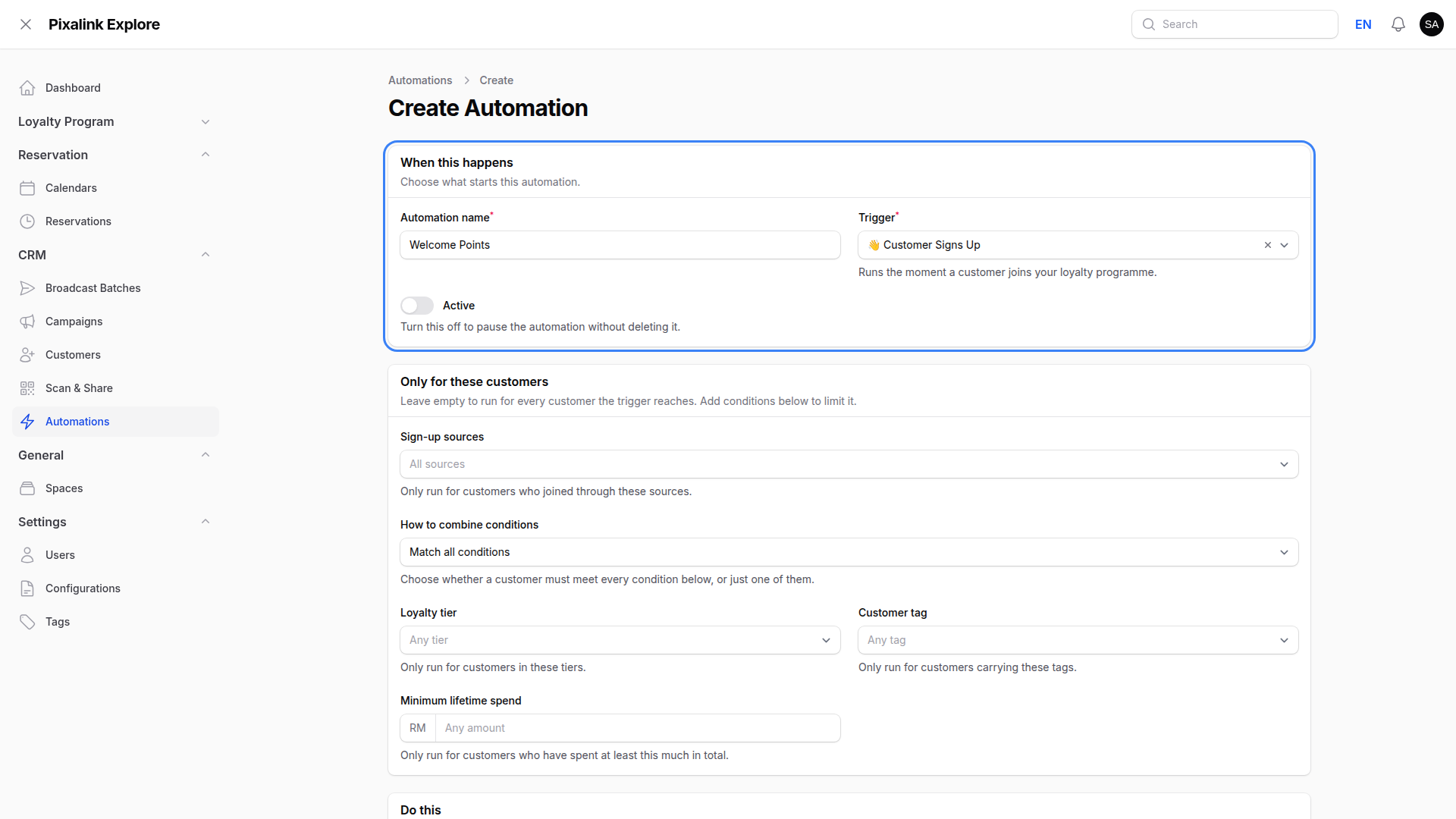
Task: Collapse the Settings section
Action: (206, 522)
